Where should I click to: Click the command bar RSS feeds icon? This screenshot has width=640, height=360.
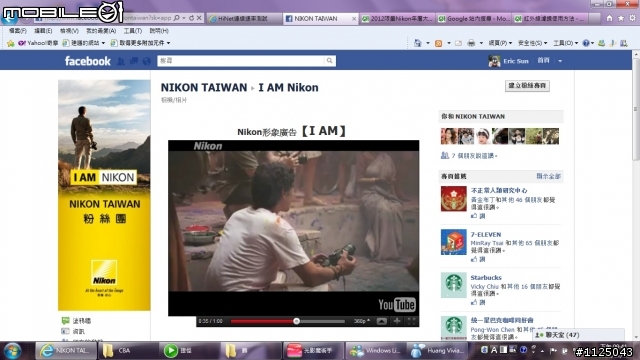click(x=438, y=43)
